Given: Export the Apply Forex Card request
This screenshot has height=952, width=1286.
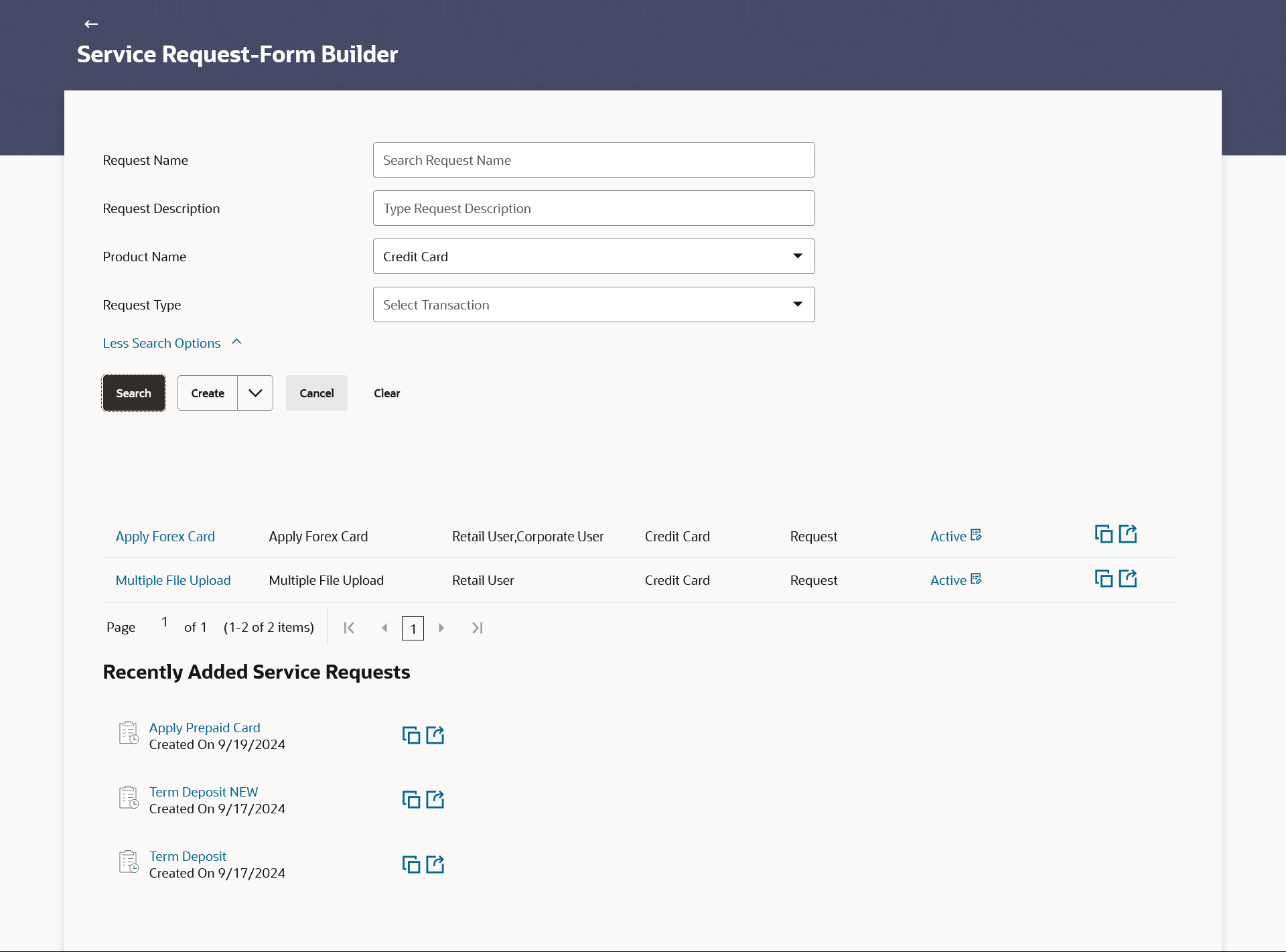Looking at the screenshot, I should (x=1128, y=535).
